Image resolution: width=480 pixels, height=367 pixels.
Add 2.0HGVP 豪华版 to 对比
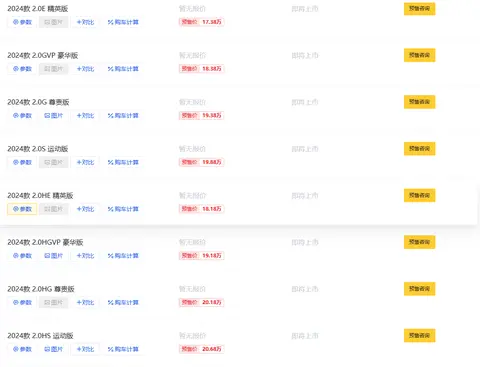pyautogui.click(x=85, y=256)
